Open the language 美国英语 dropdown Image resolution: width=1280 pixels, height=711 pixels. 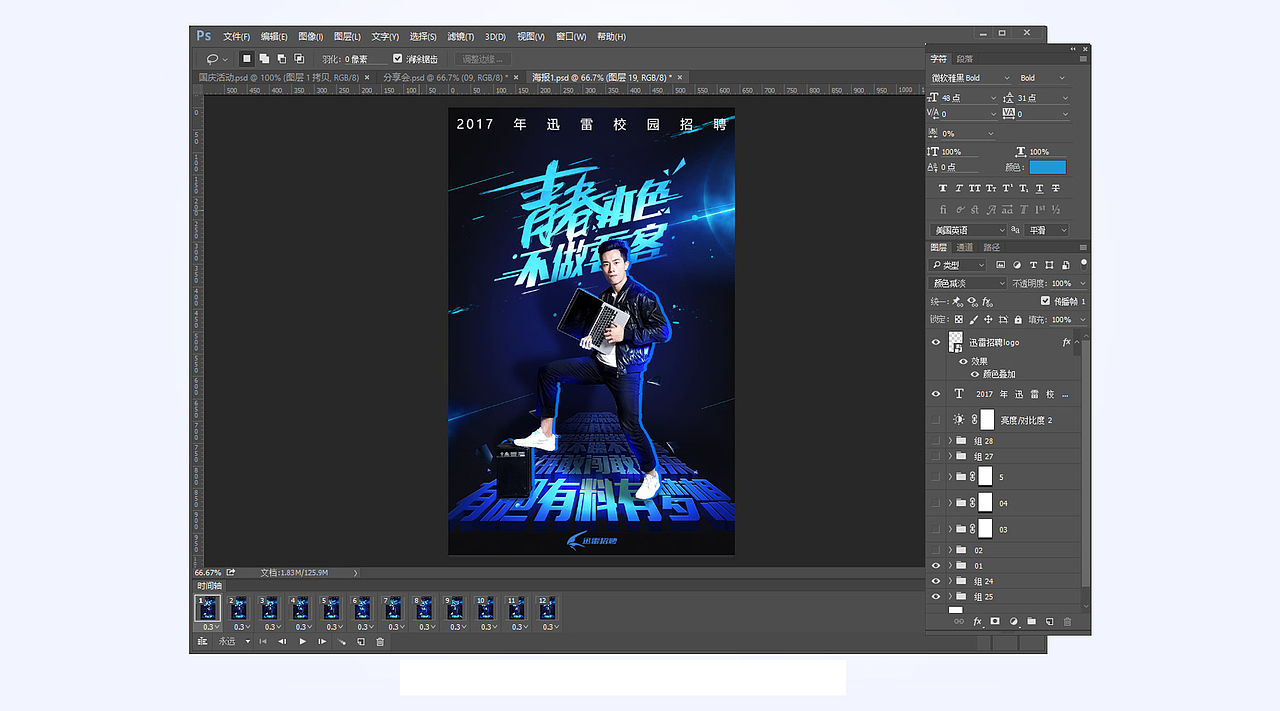(x=968, y=230)
